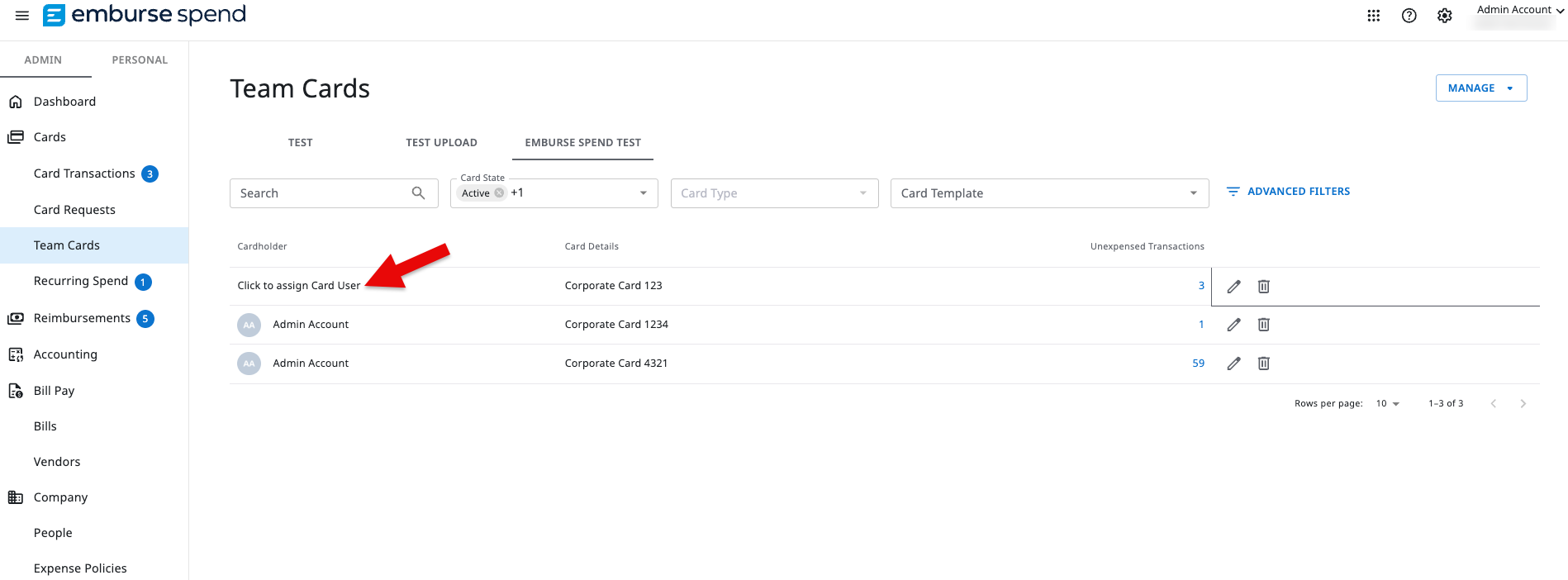Click to assign Card User link
Viewport: 1568px width, 580px height.
coord(298,286)
